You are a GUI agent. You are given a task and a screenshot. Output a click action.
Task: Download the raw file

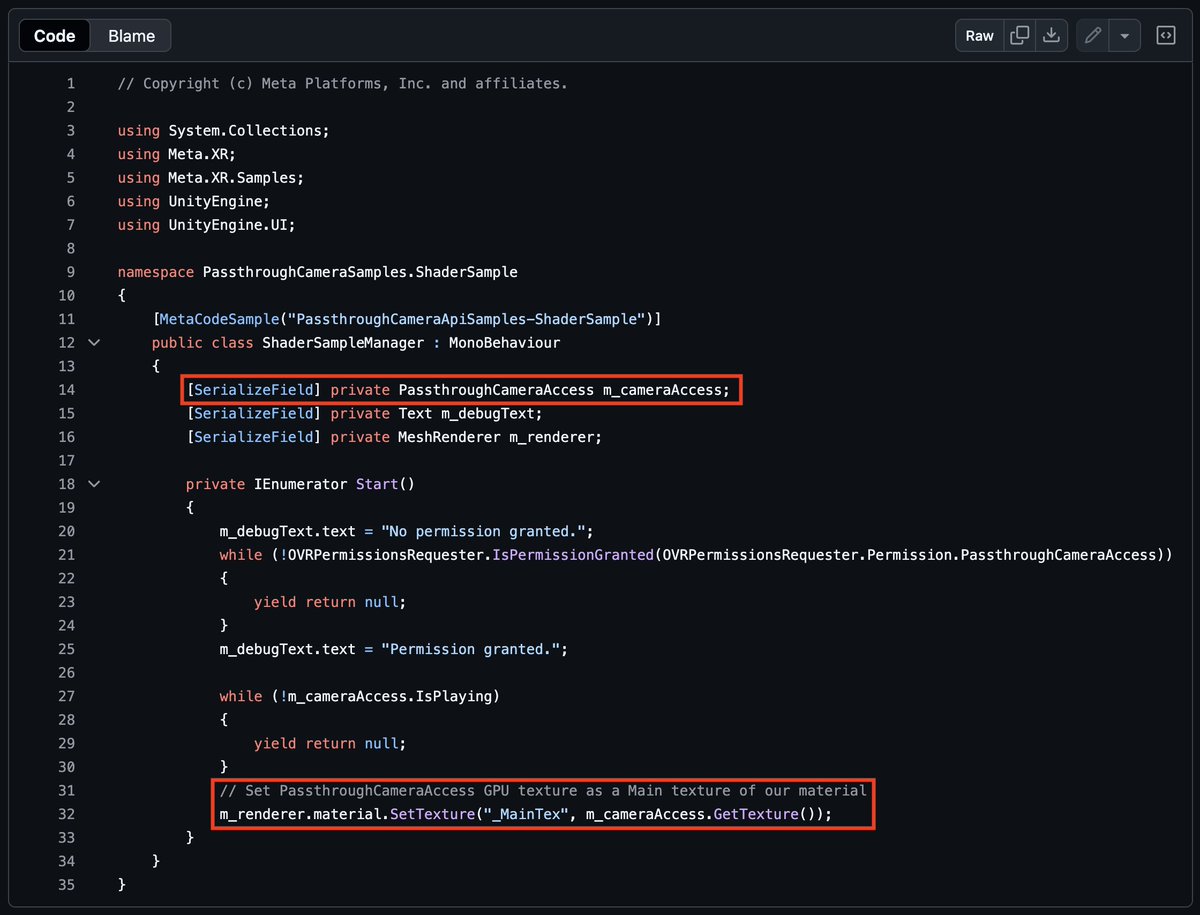tap(1051, 34)
